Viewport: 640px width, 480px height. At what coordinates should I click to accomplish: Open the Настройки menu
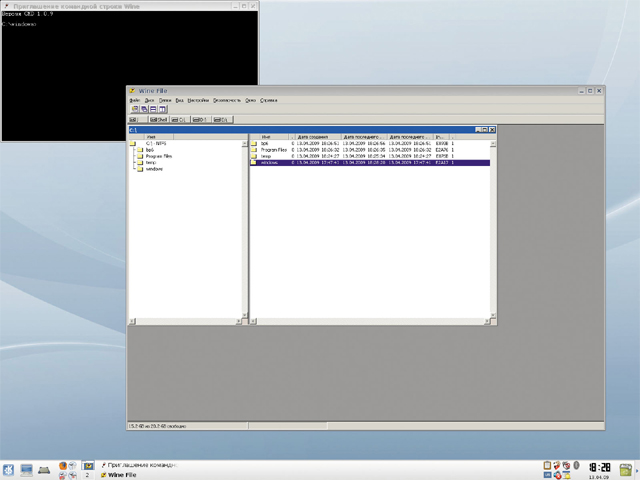click(x=198, y=100)
